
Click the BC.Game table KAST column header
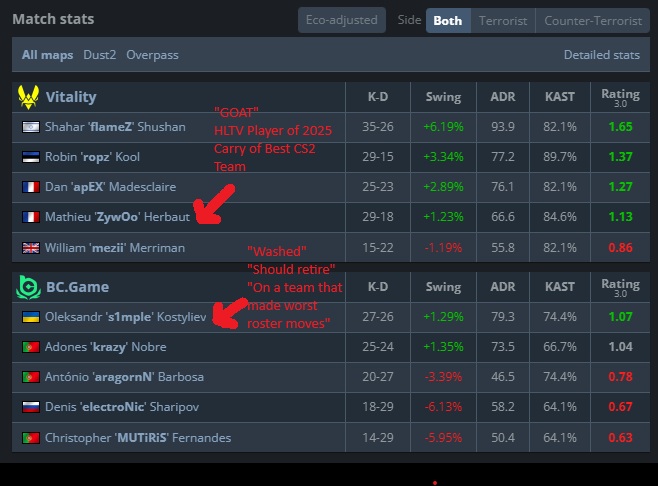click(560, 287)
